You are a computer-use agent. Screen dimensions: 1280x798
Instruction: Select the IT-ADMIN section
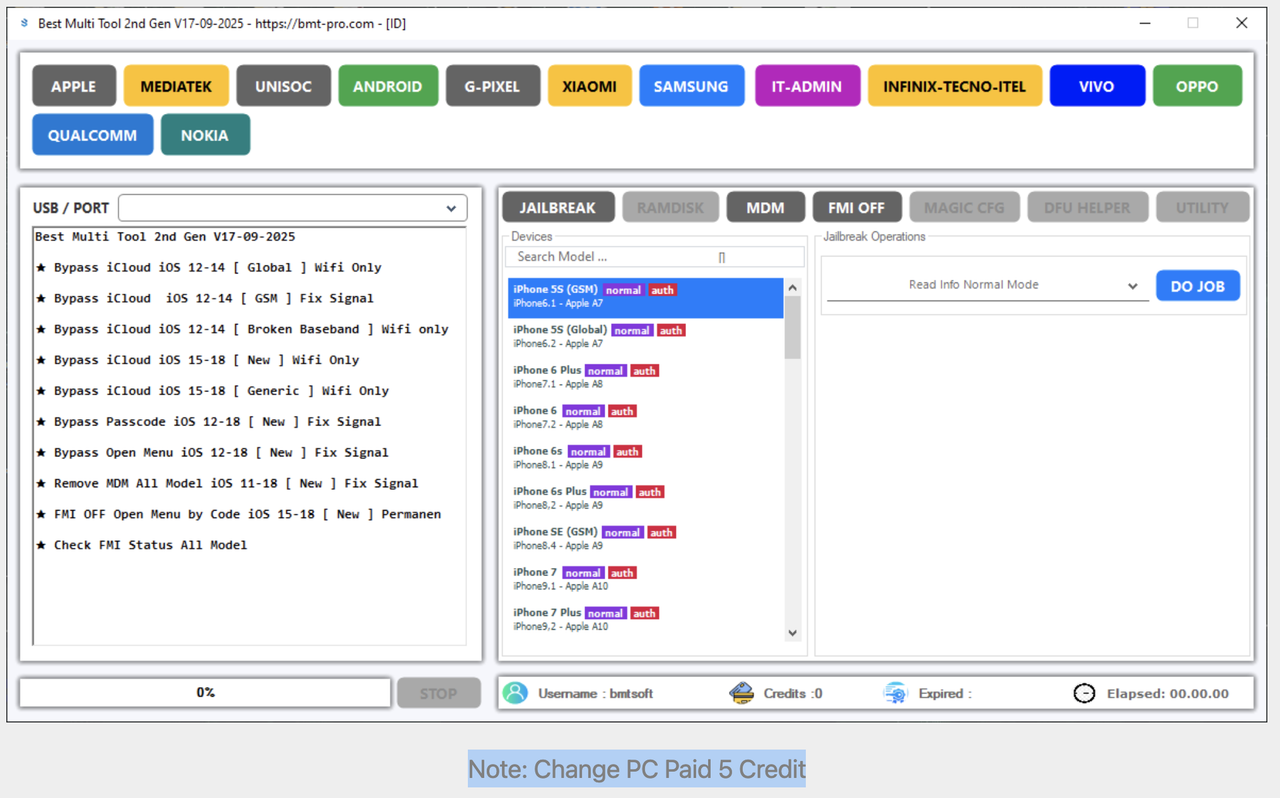click(x=807, y=86)
